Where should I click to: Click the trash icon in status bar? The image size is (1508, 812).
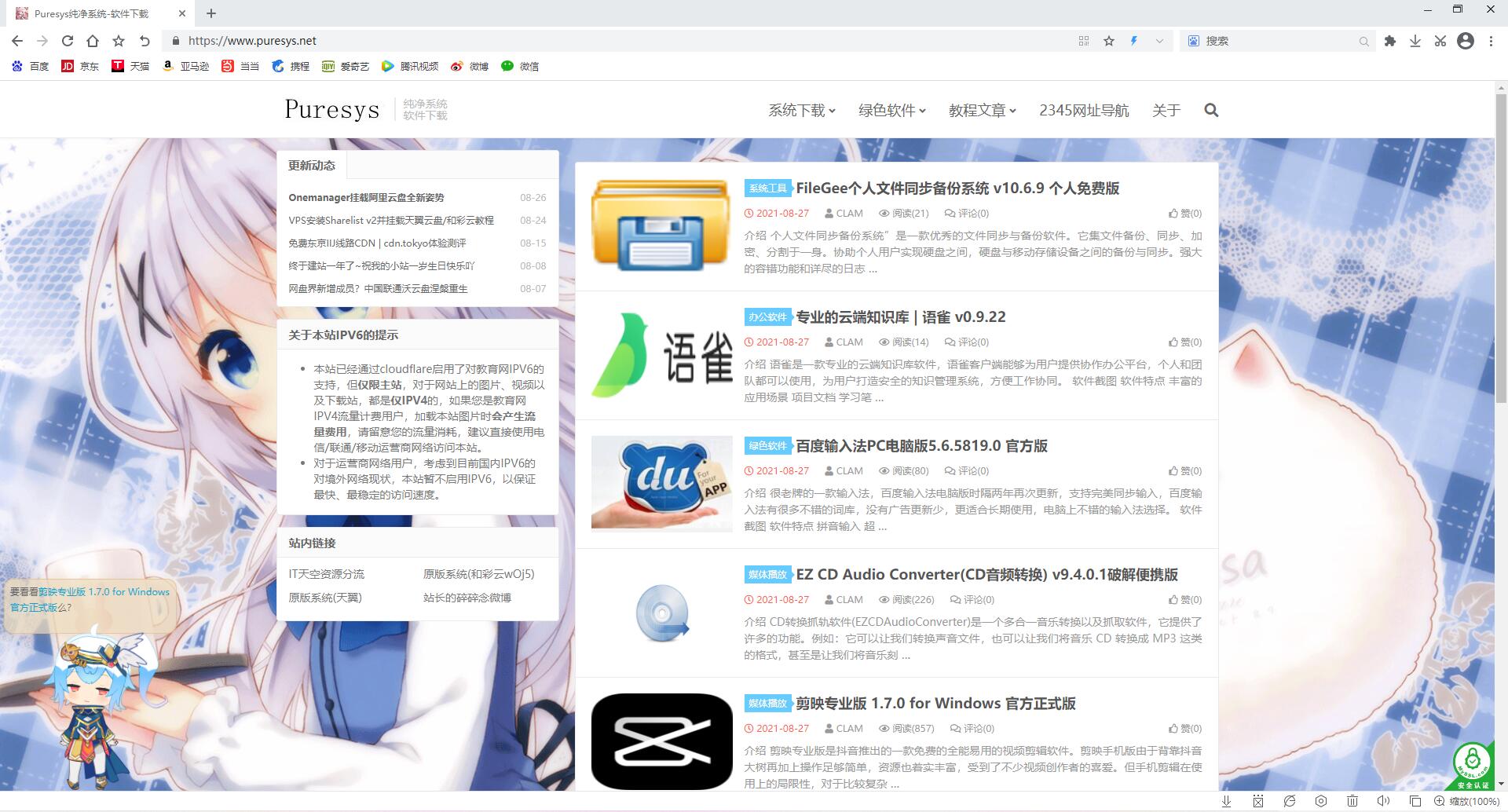click(1352, 801)
